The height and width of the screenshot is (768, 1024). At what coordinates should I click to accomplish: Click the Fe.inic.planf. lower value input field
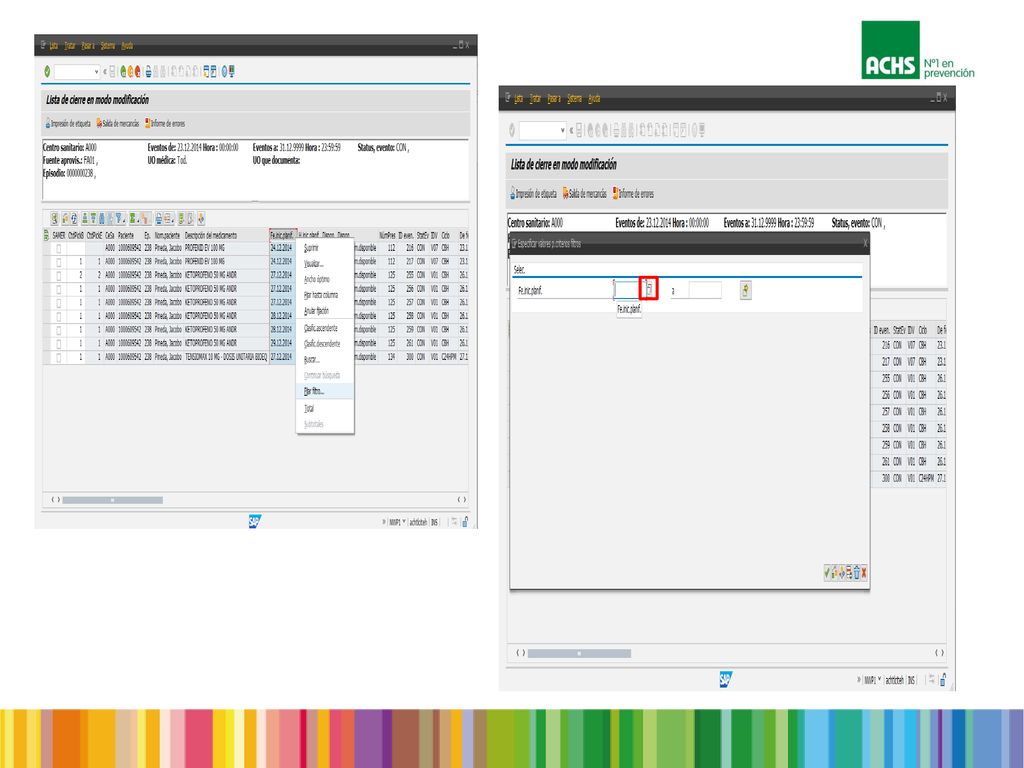[x=627, y=290]
